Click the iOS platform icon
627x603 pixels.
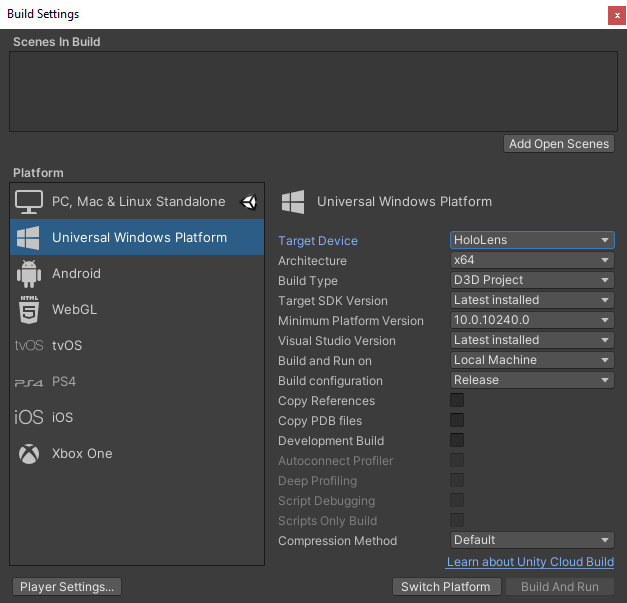tap(29, 417)
